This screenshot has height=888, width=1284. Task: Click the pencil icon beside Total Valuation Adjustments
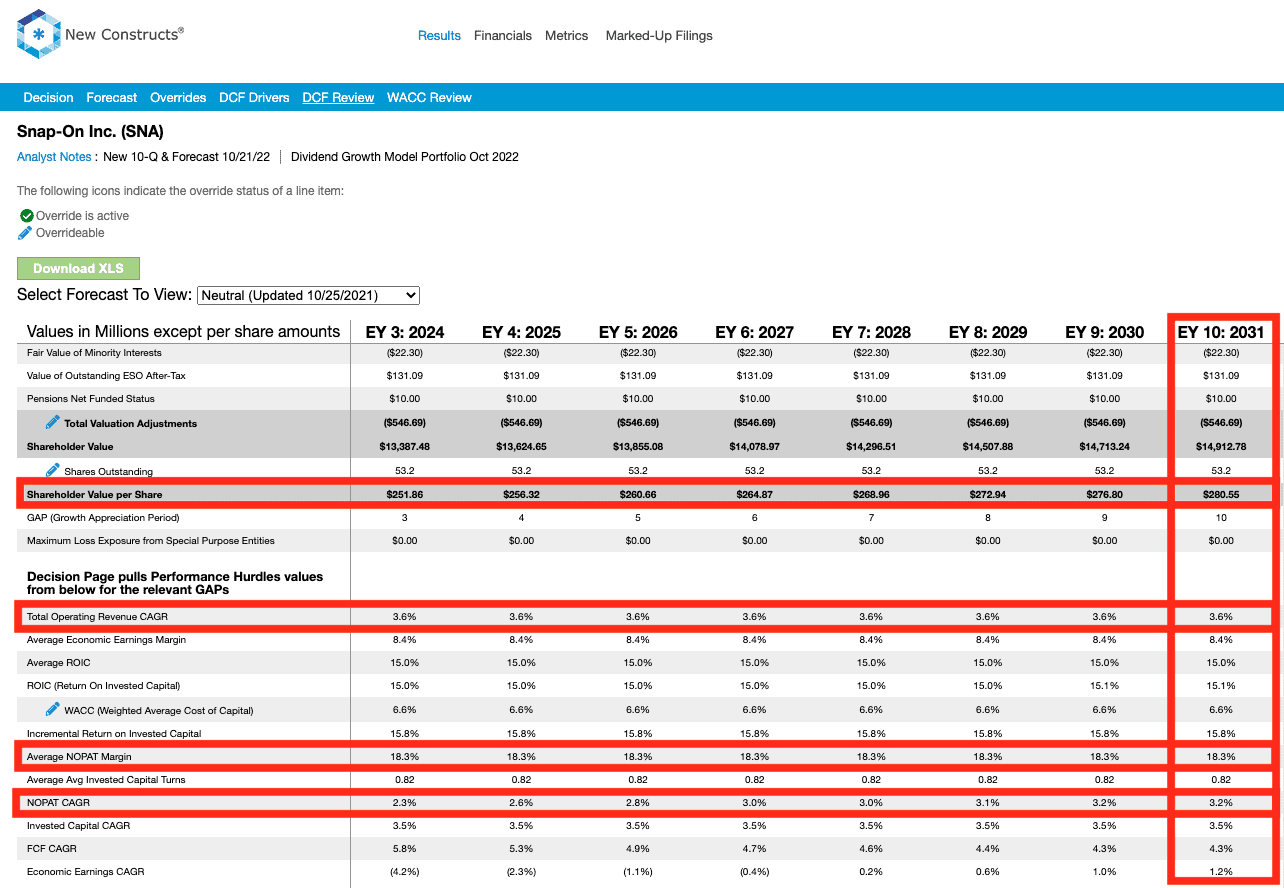coord(52,422)
